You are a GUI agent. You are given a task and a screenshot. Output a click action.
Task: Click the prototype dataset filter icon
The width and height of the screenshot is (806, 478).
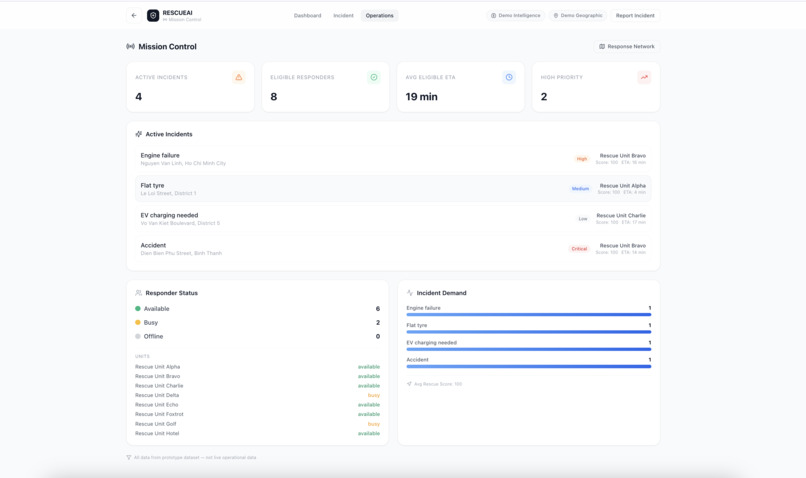tap(129, 457)
